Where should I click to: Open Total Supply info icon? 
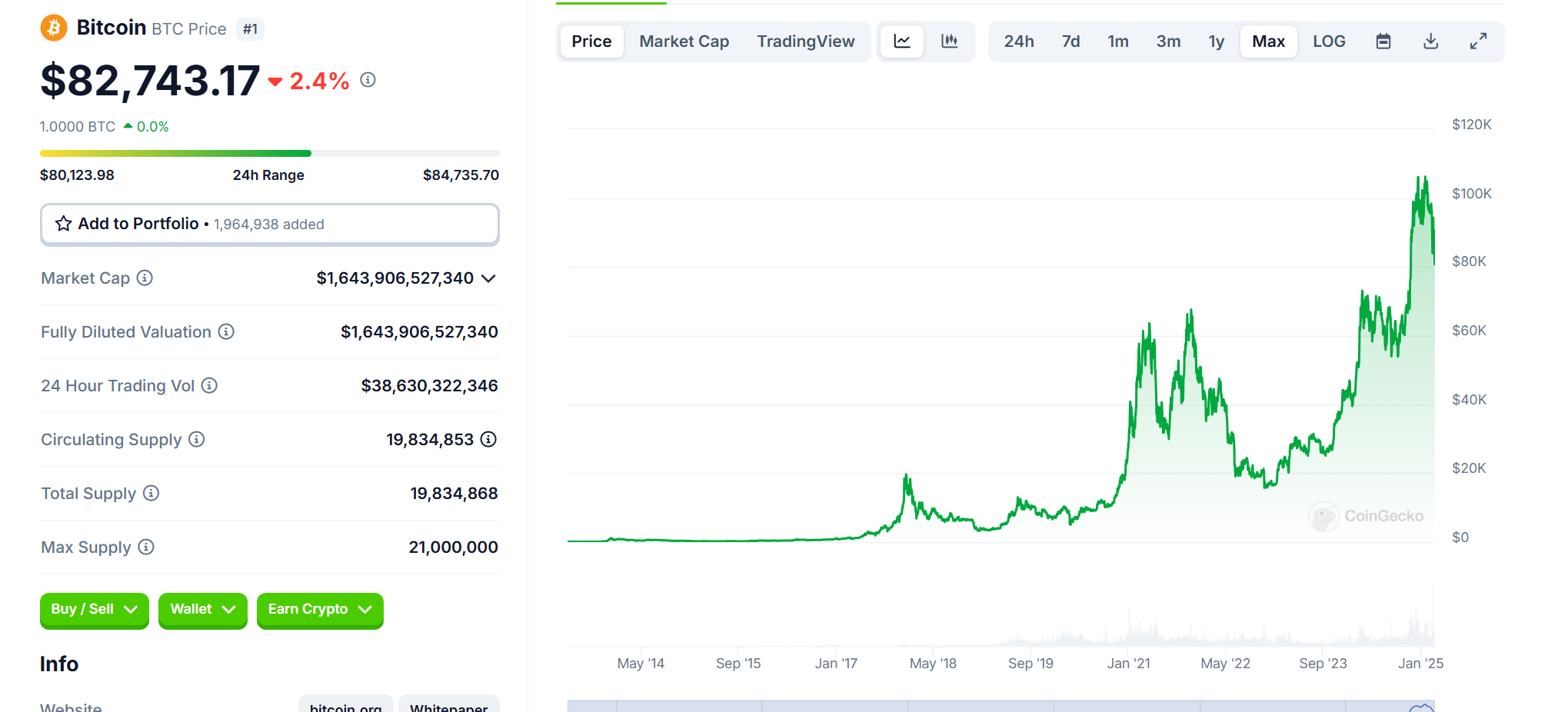(x=151, y=493)
